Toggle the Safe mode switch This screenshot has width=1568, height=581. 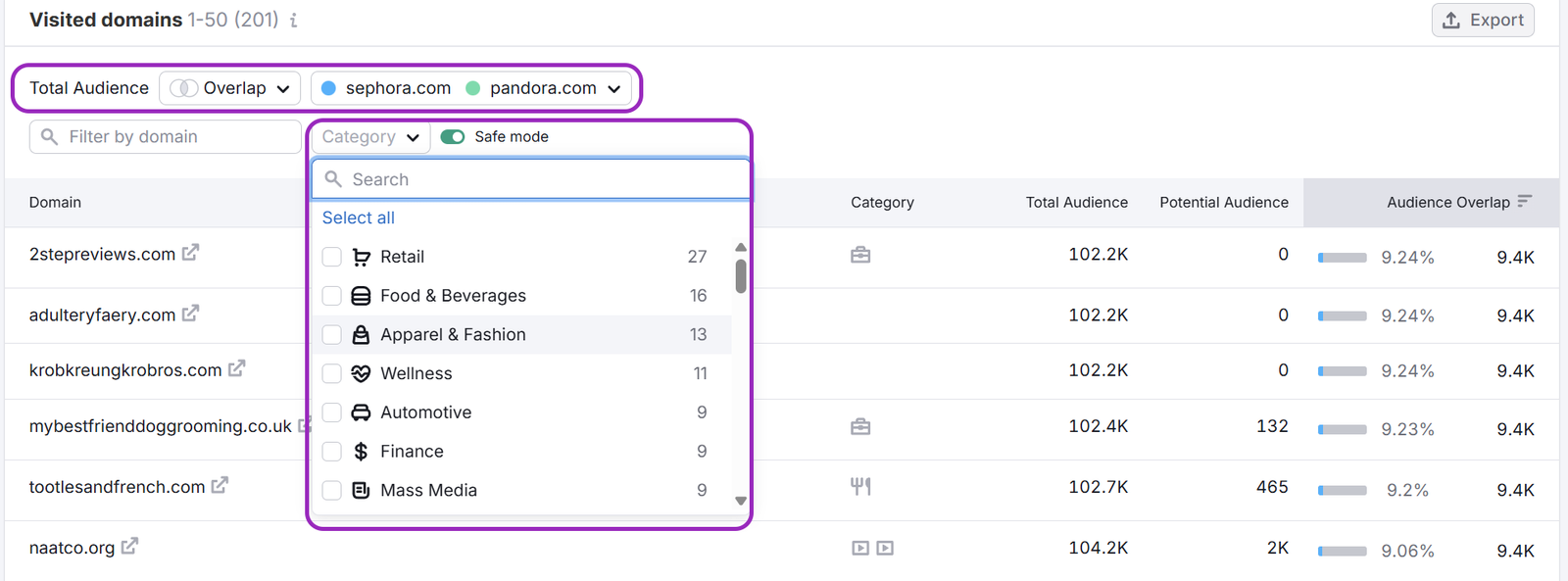tap(453, 137)
